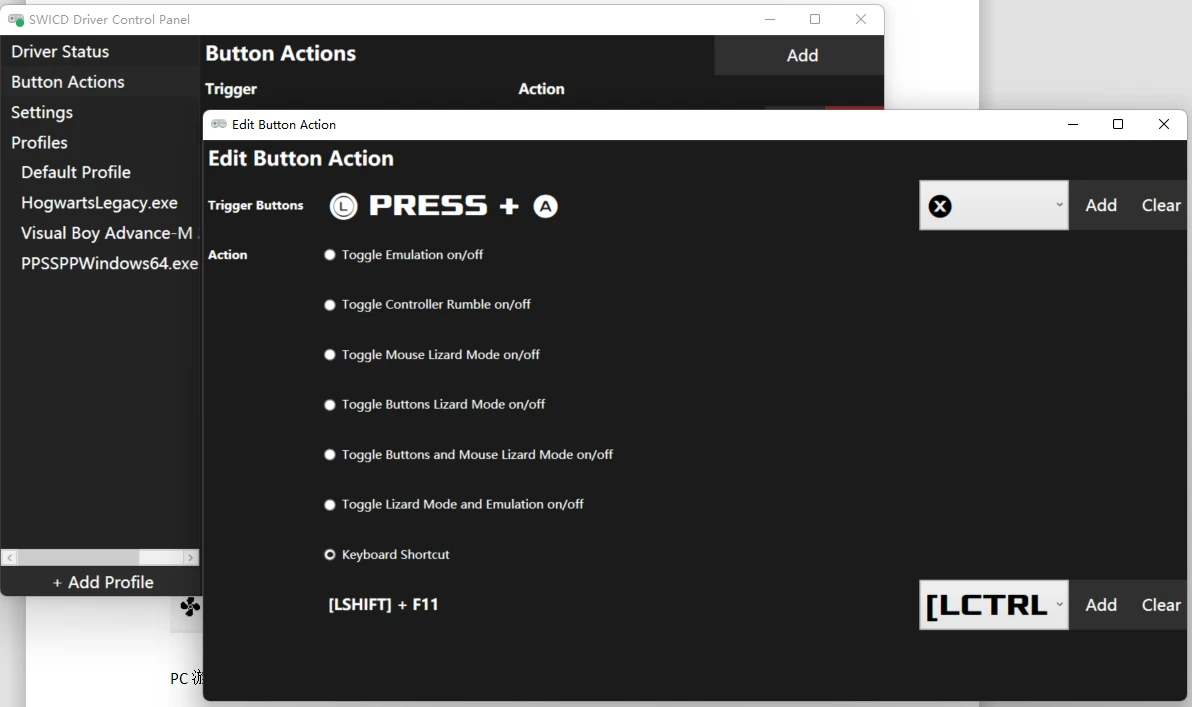Viewport: 1192px width, 707px height.
Task: Choose Toggle Controller Rumble on/off
Action: tap(330, 305)
